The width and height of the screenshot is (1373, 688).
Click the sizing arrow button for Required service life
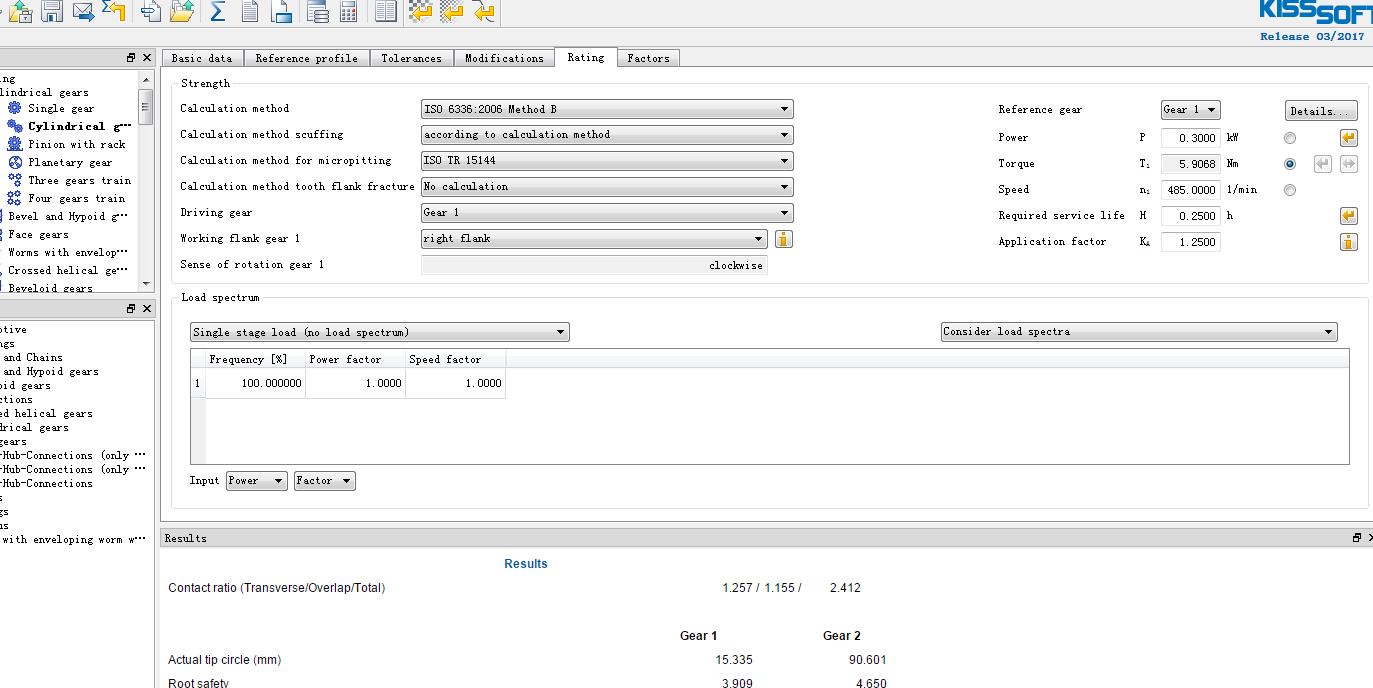1348,216
